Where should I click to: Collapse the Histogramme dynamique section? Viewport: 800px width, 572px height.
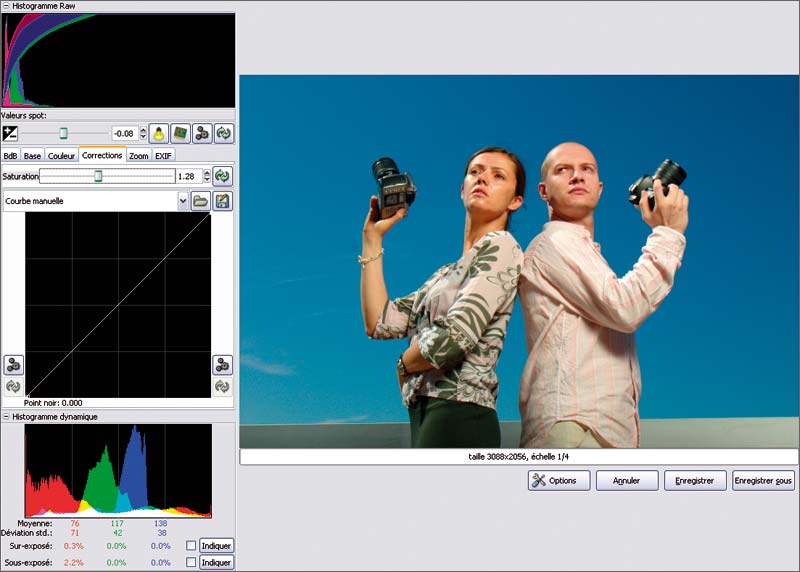6,416
